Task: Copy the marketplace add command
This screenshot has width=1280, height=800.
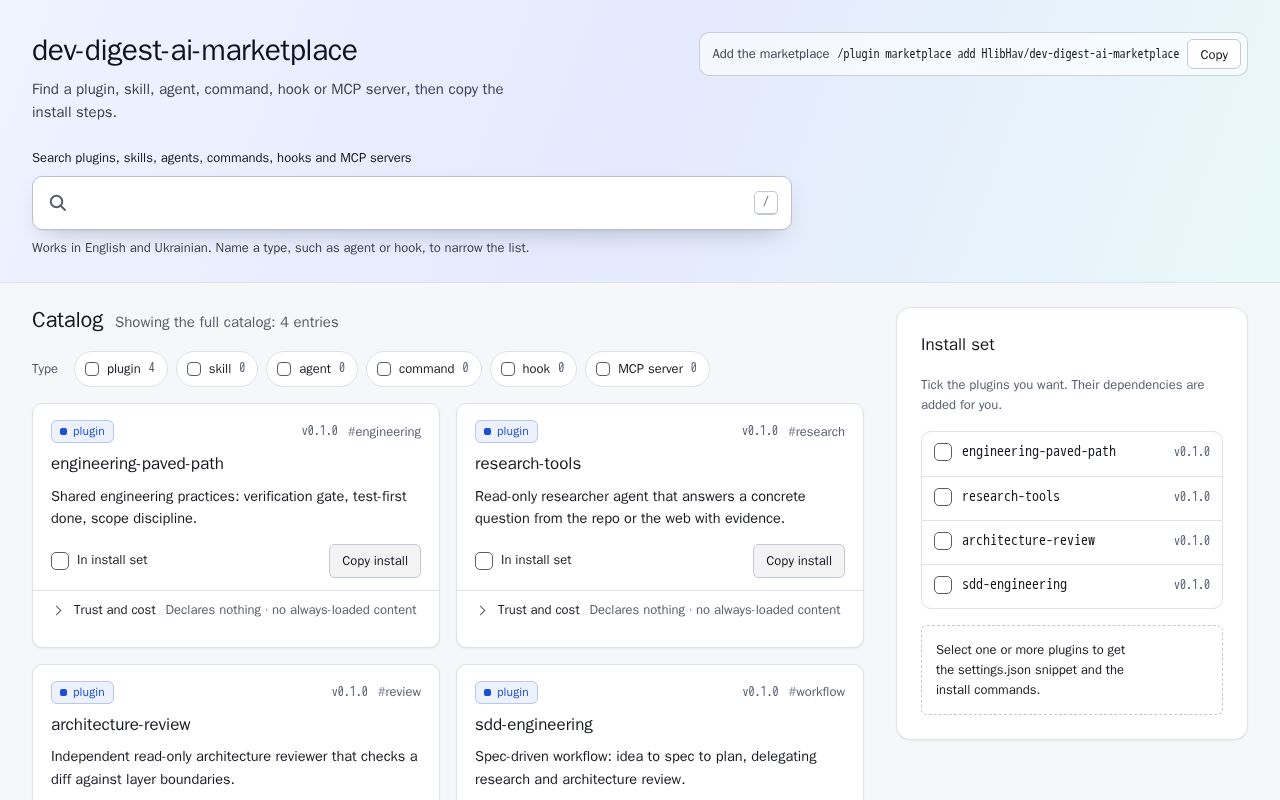Action: coord(1214,54)
